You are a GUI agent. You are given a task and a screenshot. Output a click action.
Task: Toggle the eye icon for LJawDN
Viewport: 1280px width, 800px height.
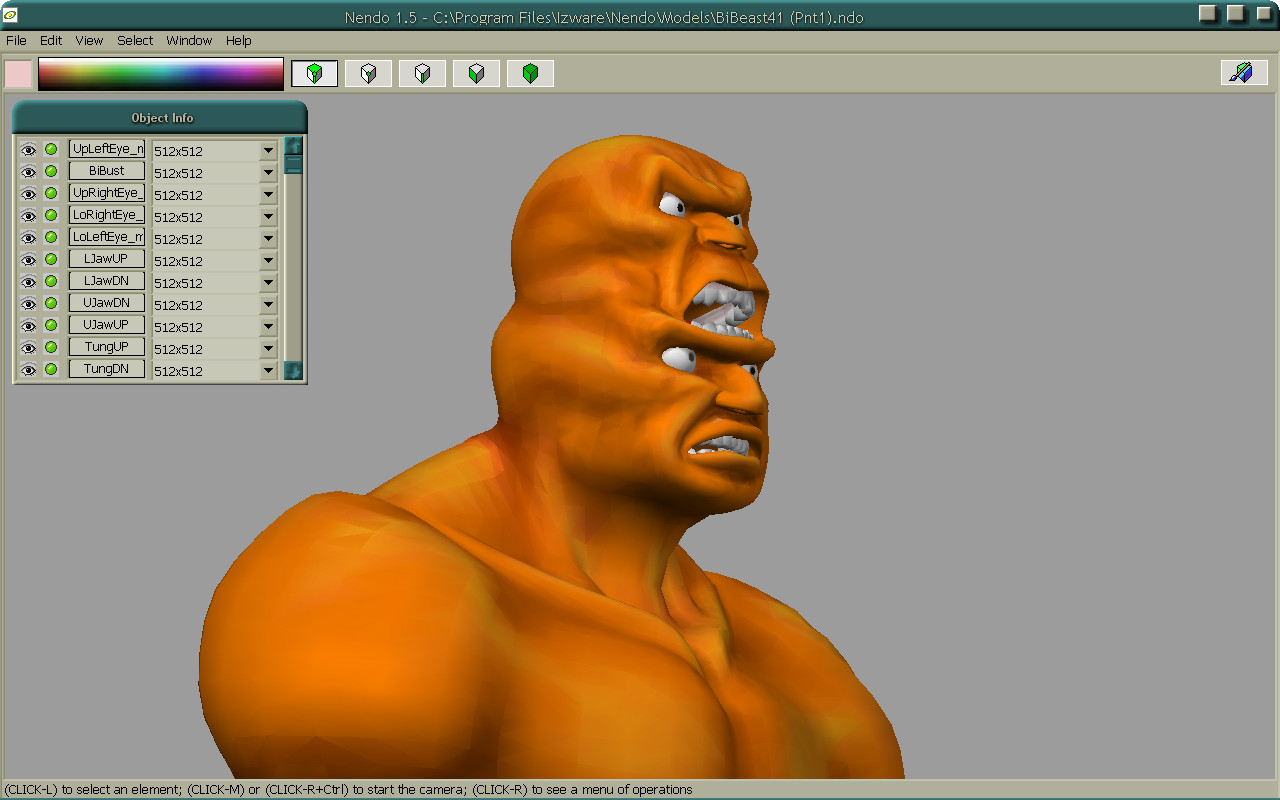[29, 282]
